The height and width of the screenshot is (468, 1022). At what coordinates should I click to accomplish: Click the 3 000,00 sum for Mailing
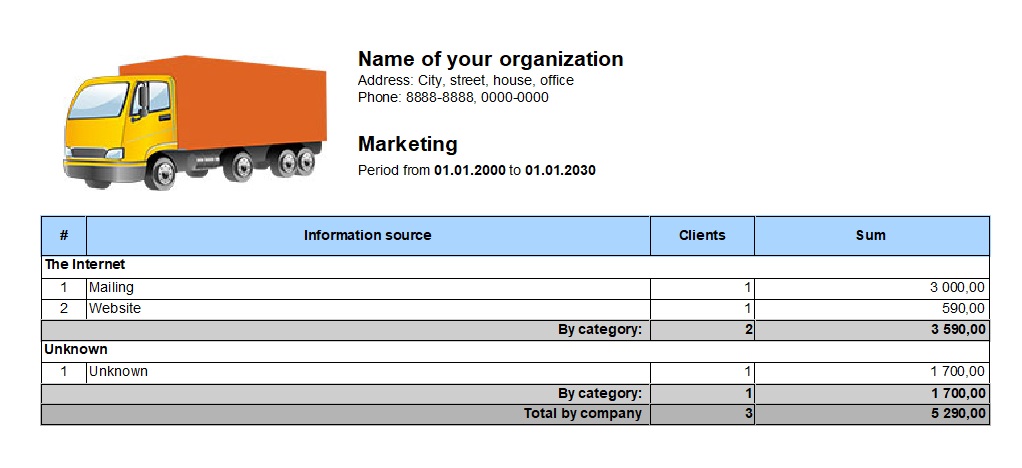[x=957, y=287]
